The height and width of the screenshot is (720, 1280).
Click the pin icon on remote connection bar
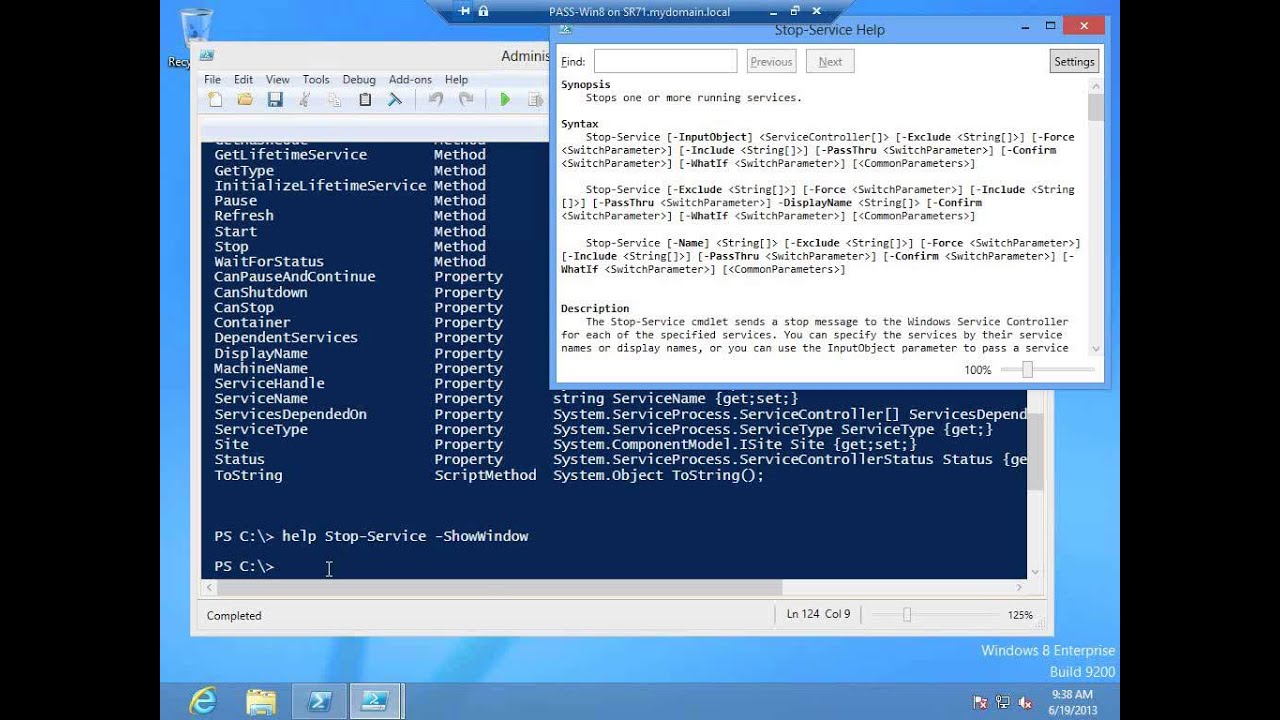[x=463, y=12]
